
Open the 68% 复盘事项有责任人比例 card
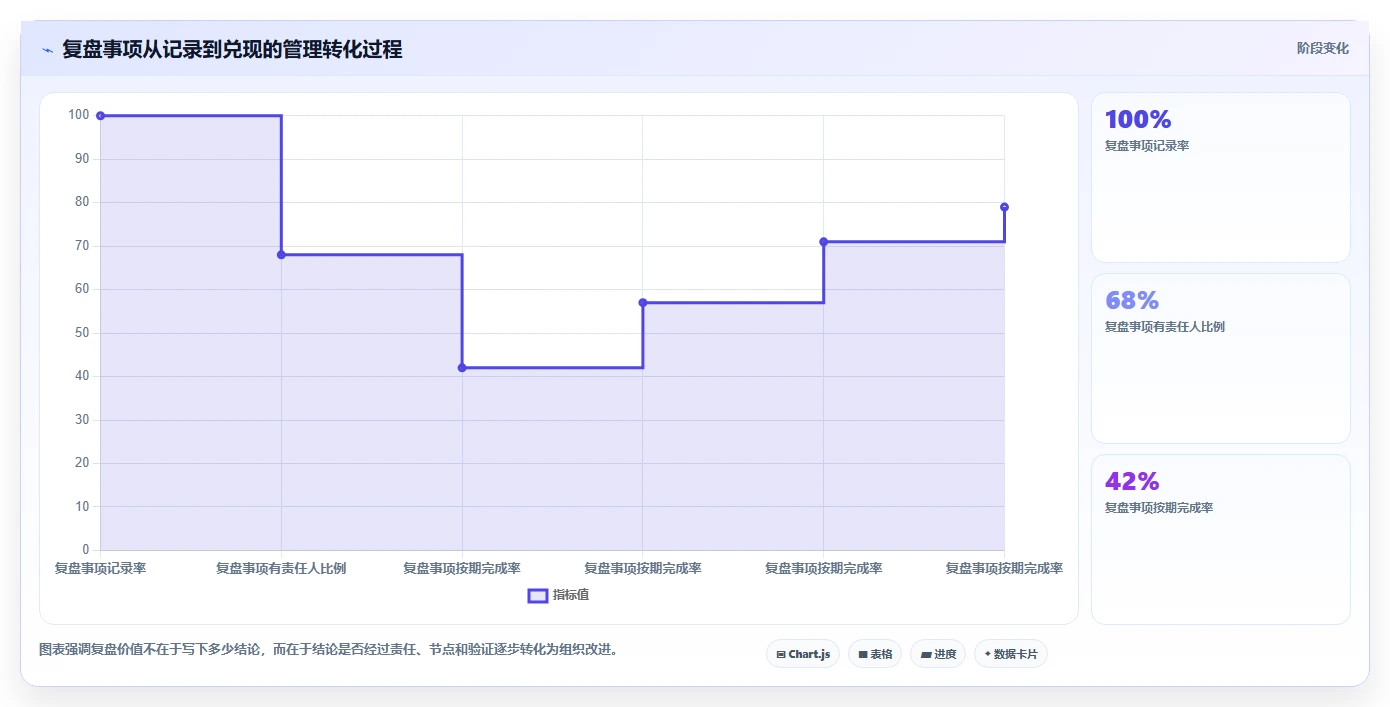pyautogui.click(x=1220, y=358)
